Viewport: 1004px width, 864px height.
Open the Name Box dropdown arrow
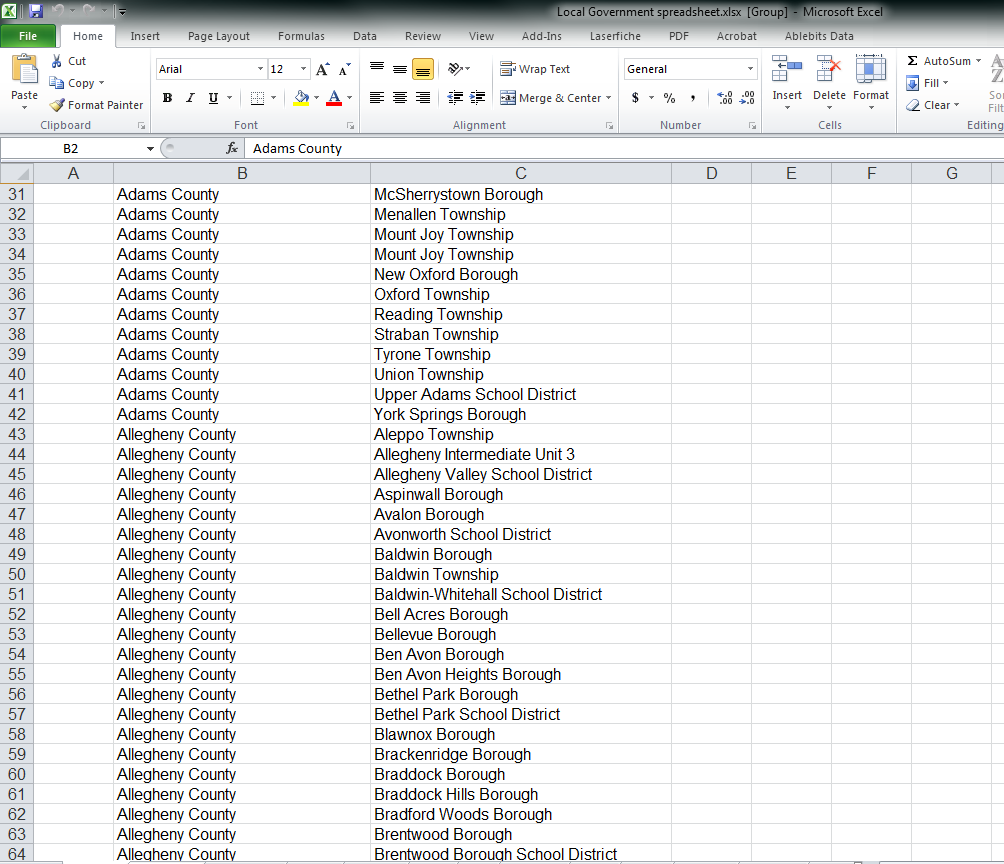tap(150, 148)
